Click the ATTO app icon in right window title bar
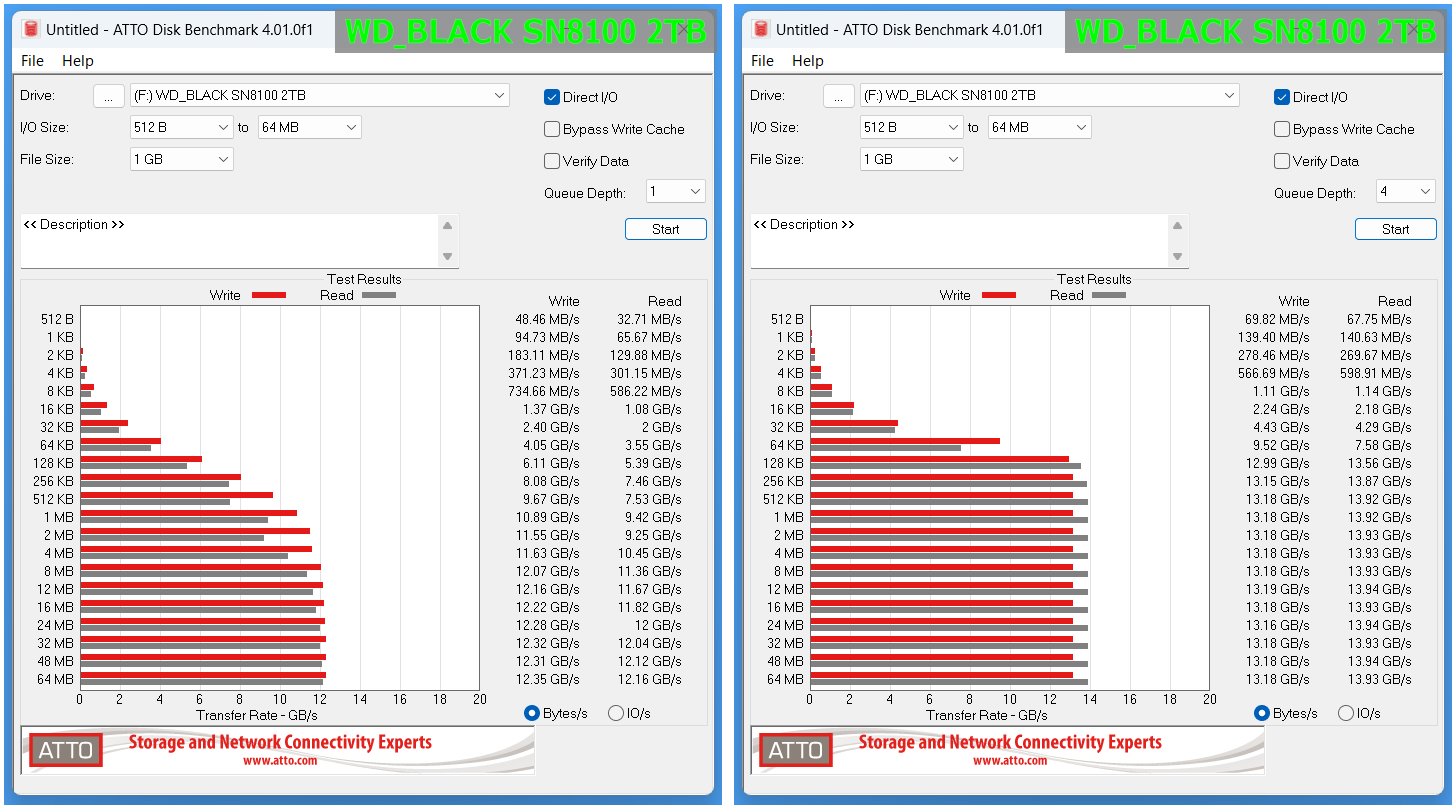Image resolution: width=1456 pixels, height=809 pixels. [761, 30]
